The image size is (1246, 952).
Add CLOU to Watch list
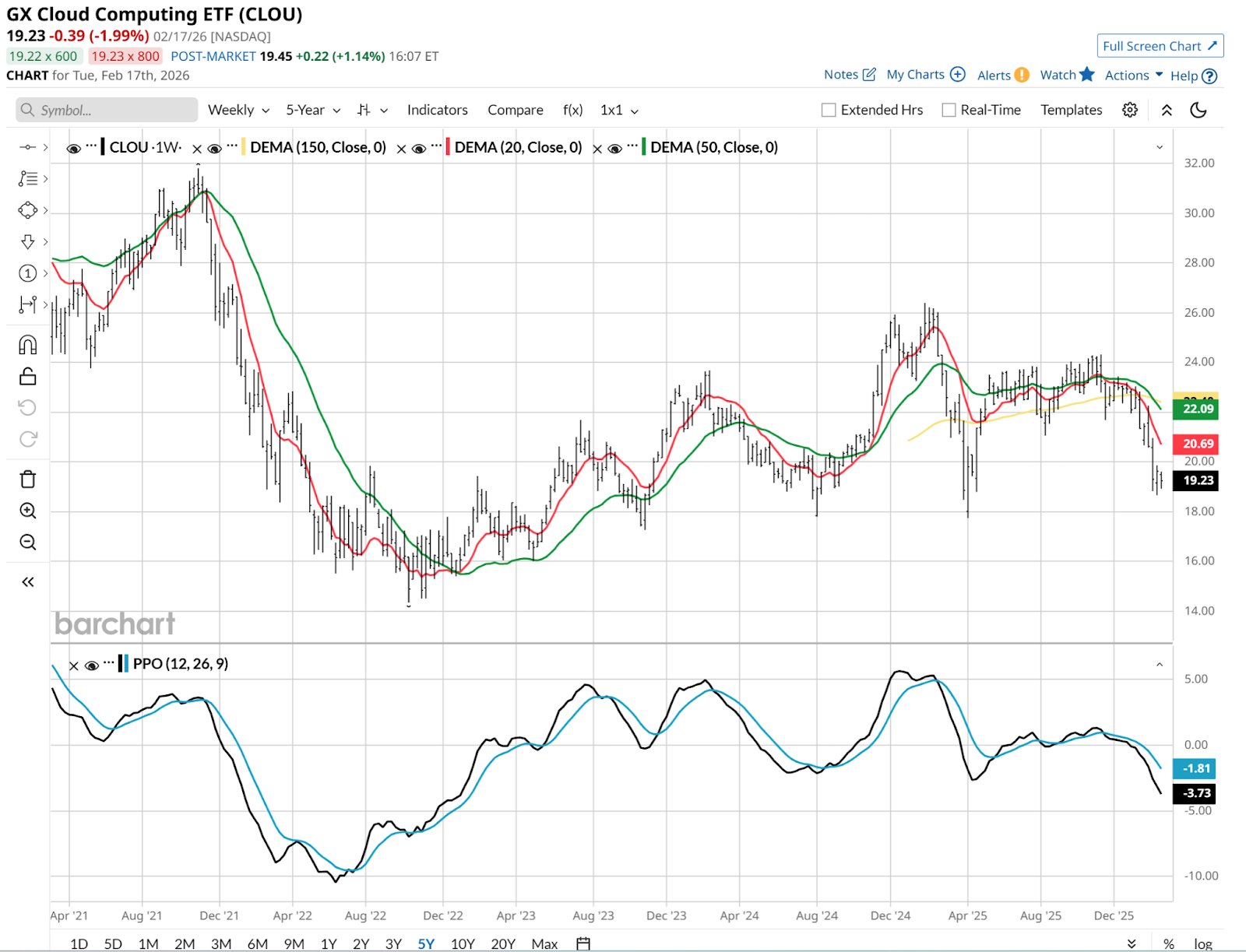pyautogui.click(x=1067, y=75)
